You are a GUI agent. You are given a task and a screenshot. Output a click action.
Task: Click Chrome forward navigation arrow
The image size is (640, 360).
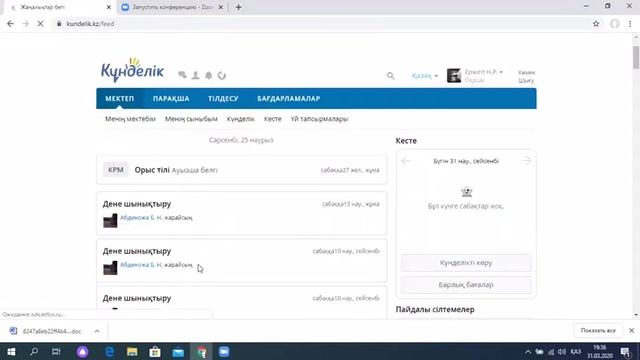(x=25, y=24)
